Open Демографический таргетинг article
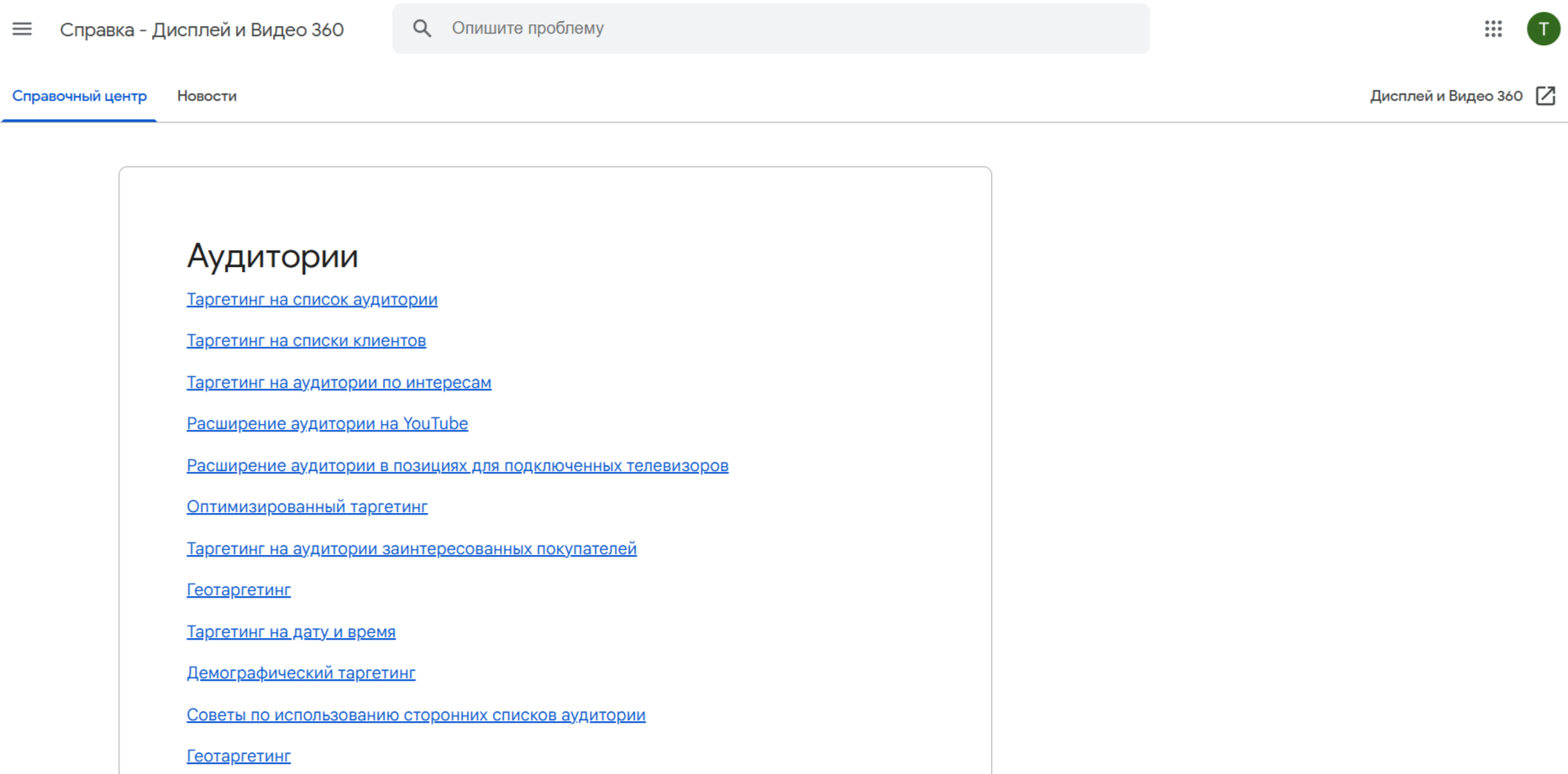Viewport: 1568px width, 774px height. pyautogui.click(x=301, y=673)
